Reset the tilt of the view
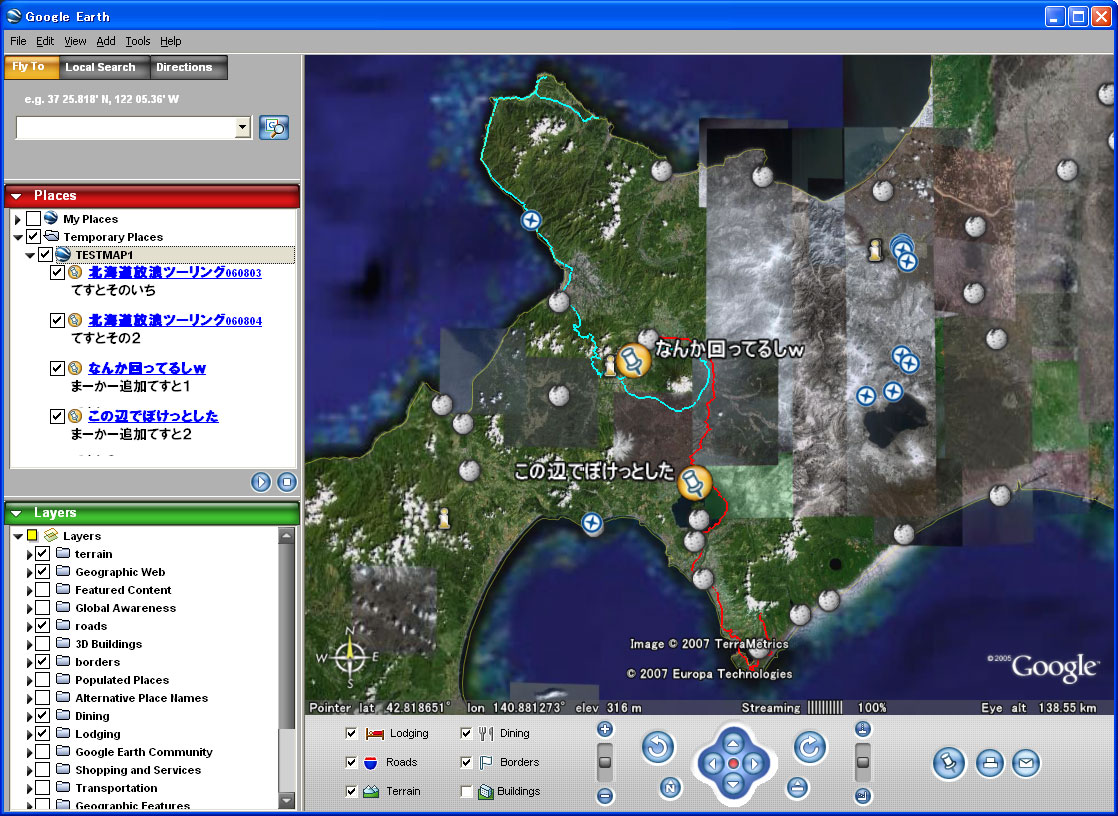Image resolution: width=1118 pixels, height=816 pixels. point(797,787)
